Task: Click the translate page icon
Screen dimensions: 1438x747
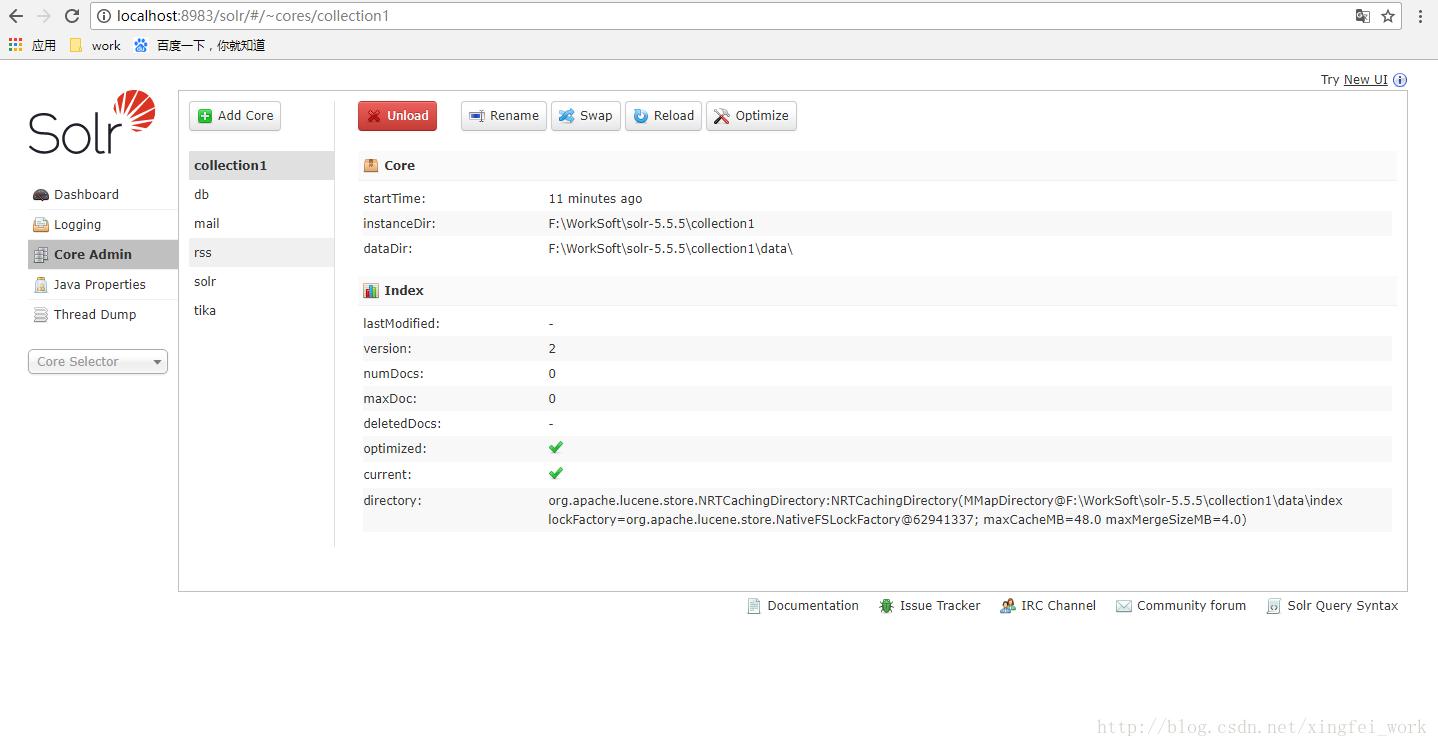Action: click(1362, 16)
